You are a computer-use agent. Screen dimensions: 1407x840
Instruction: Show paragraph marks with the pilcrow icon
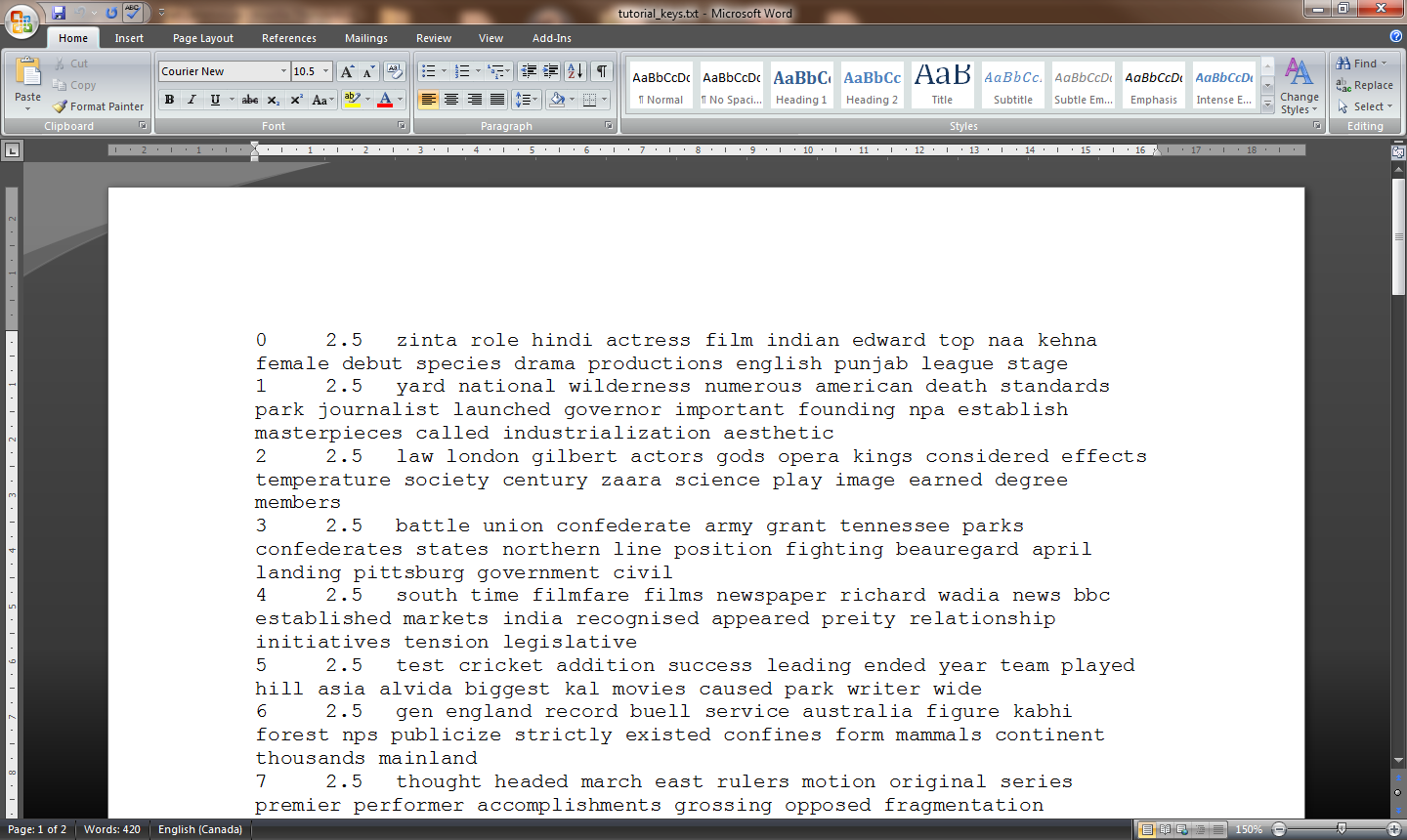point(603,70)
